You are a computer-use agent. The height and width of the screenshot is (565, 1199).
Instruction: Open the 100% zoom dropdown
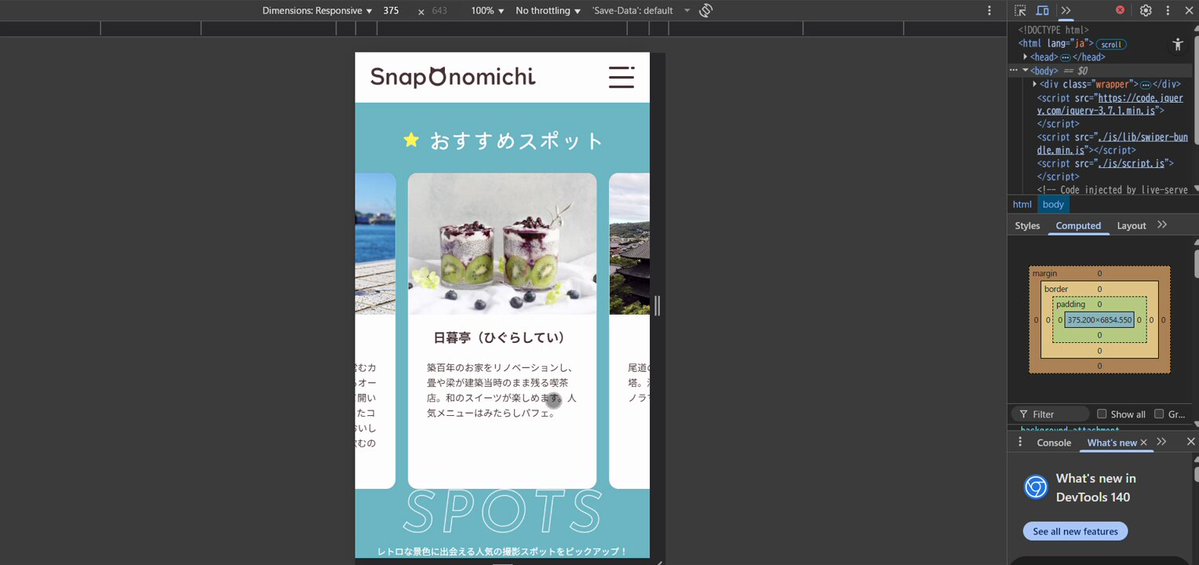tap(488, 11)
